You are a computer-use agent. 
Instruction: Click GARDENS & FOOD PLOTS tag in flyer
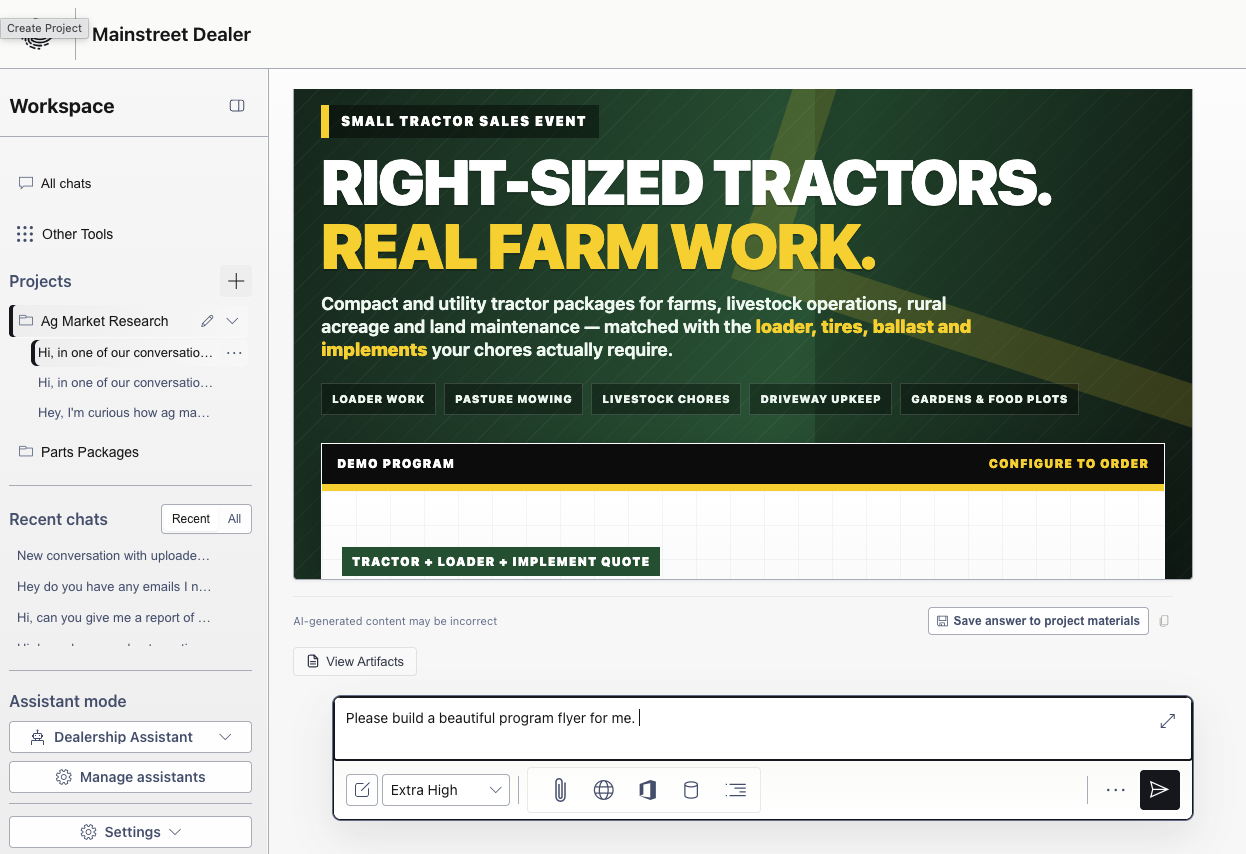coord(989,399)
